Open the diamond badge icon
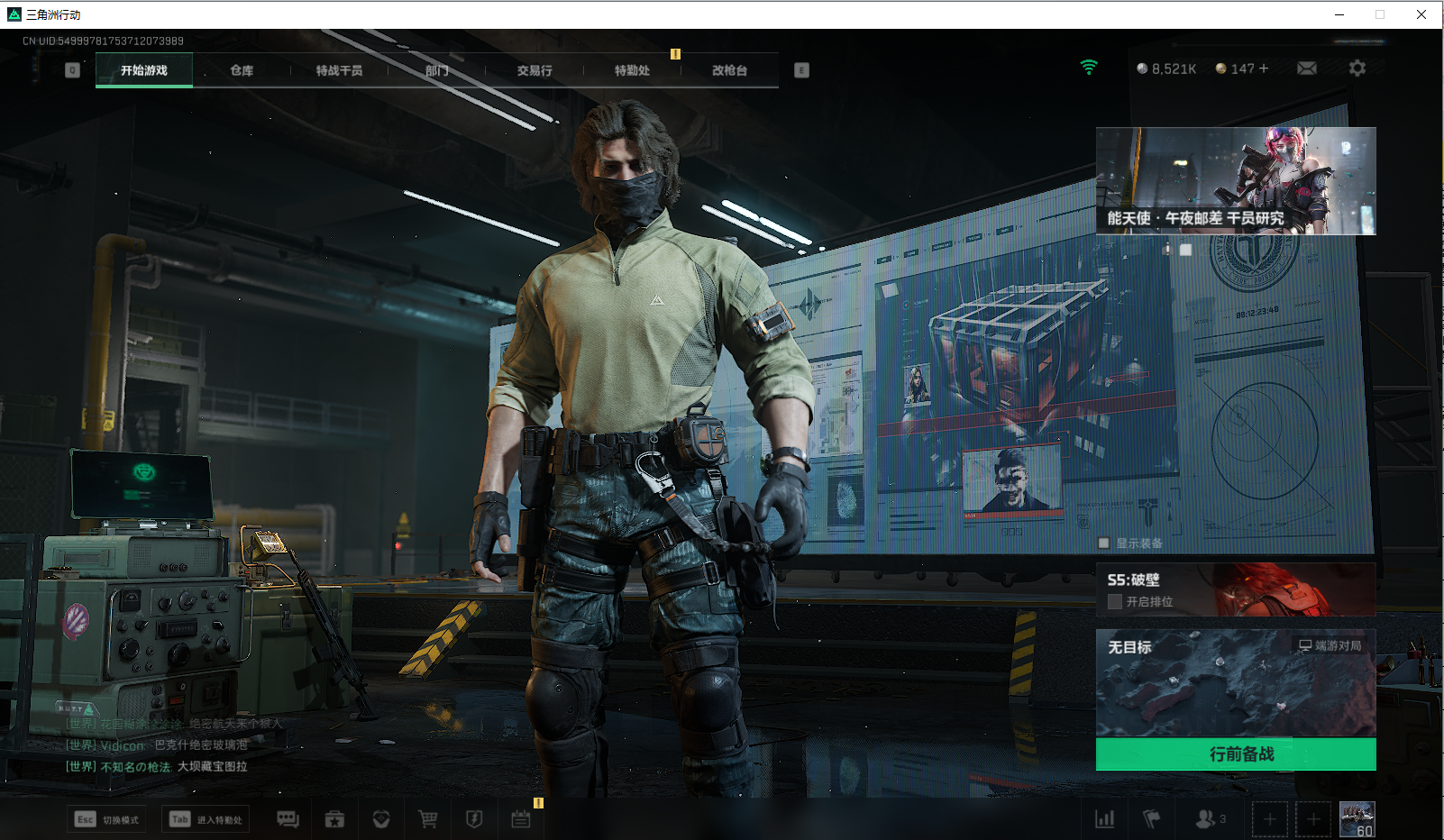The width and height of the screenshot is (1444, 840). tap(381, 819)
